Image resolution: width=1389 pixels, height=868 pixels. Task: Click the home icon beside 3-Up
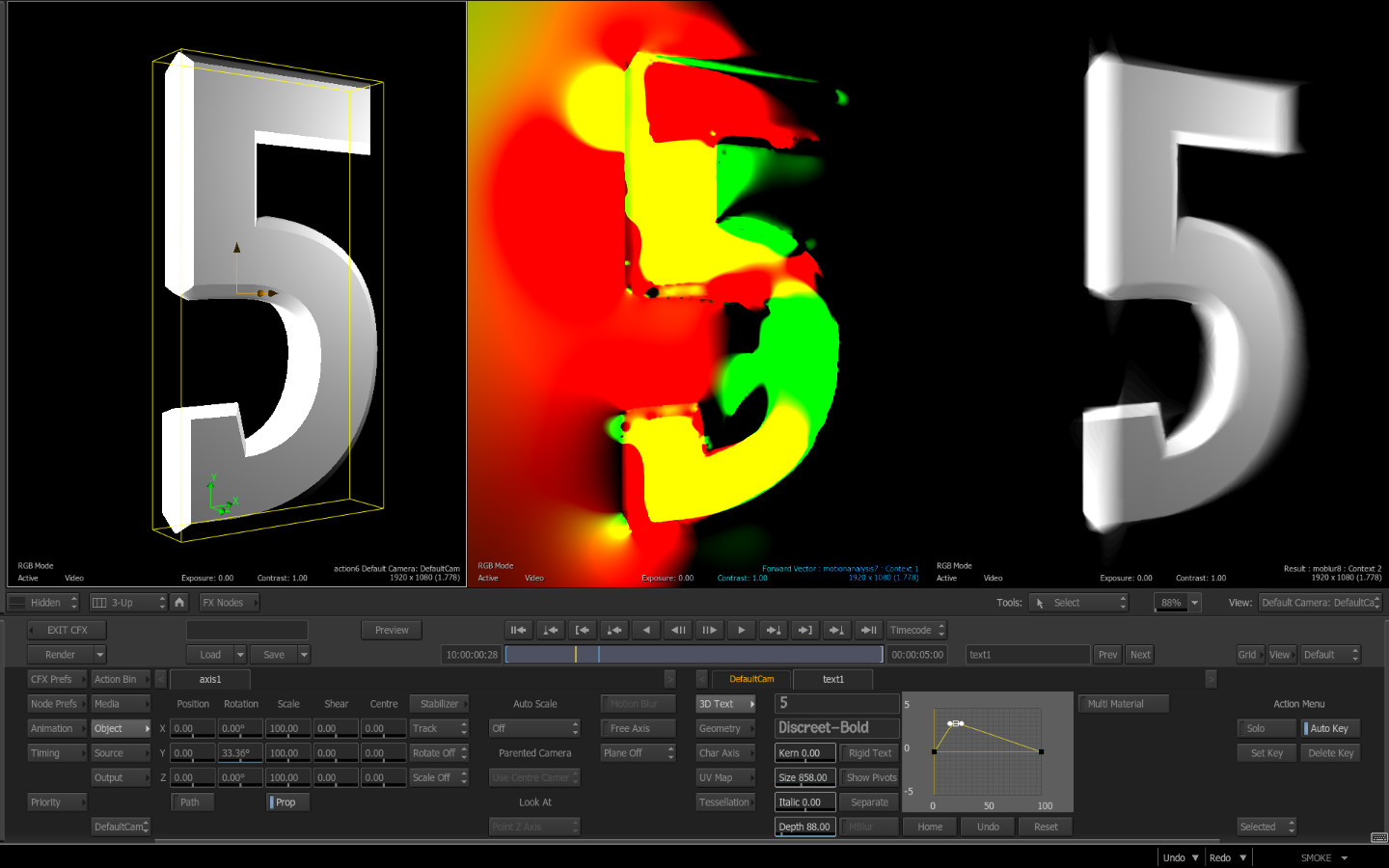pos(179,603)
